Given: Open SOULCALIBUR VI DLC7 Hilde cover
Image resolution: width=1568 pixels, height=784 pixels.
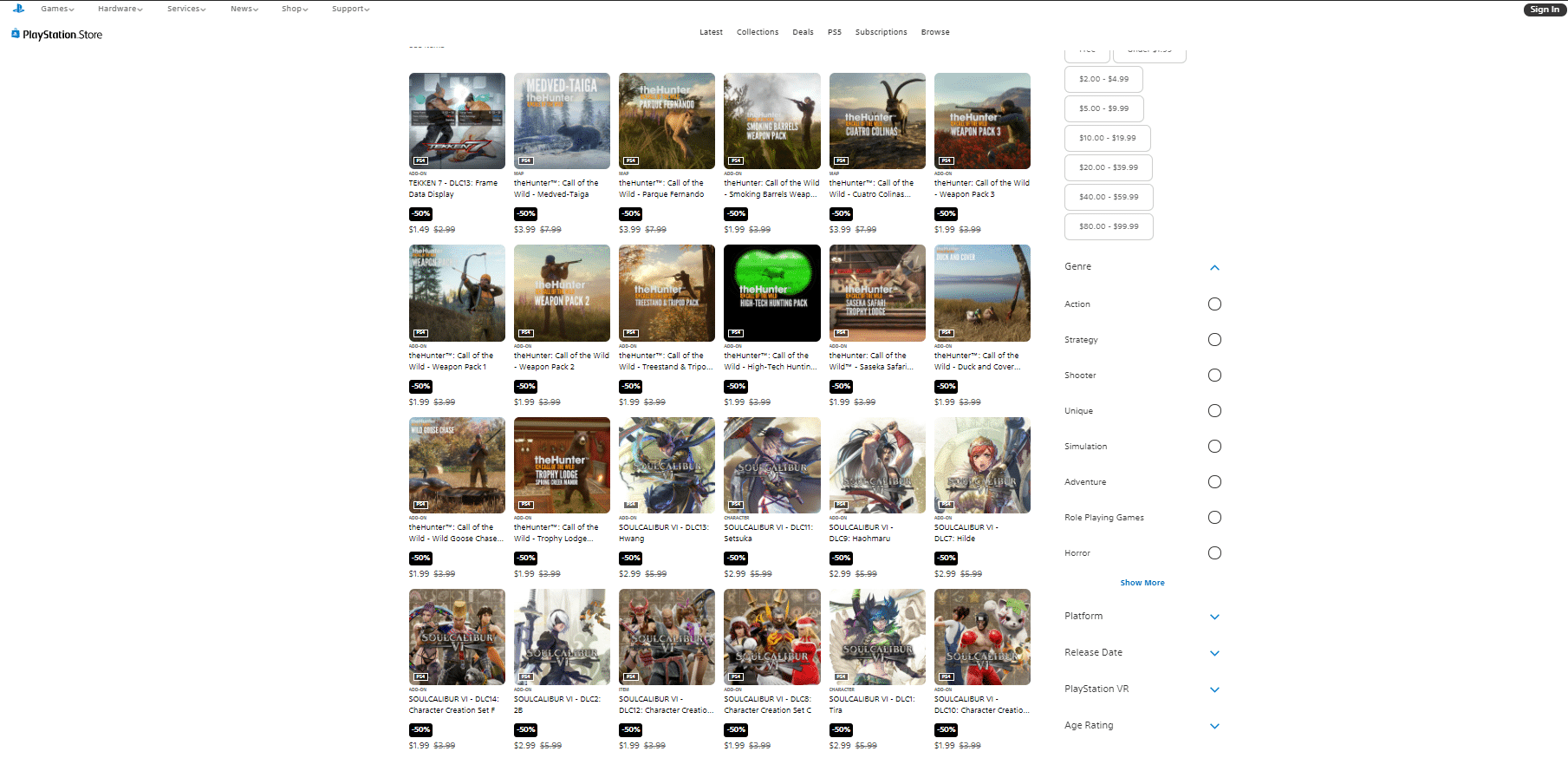Looking at the screenshot, I should tap(982, 465).
